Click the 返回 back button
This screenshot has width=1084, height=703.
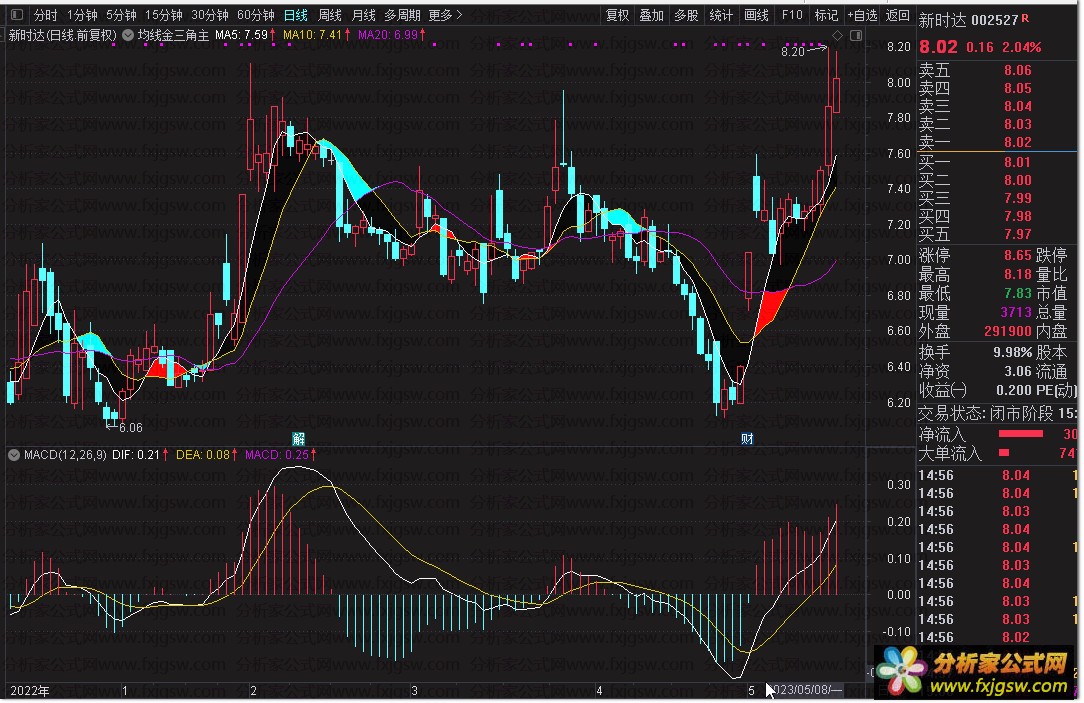[897, 15]
